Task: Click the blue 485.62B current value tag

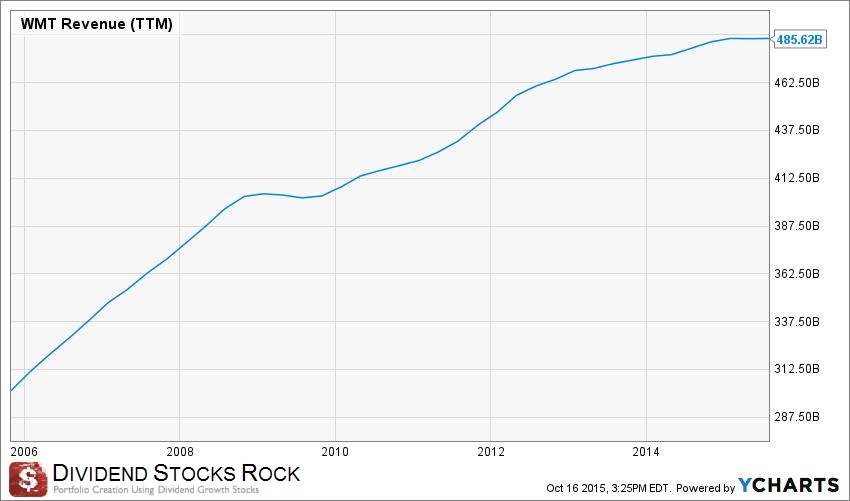Action: point(800,39)
